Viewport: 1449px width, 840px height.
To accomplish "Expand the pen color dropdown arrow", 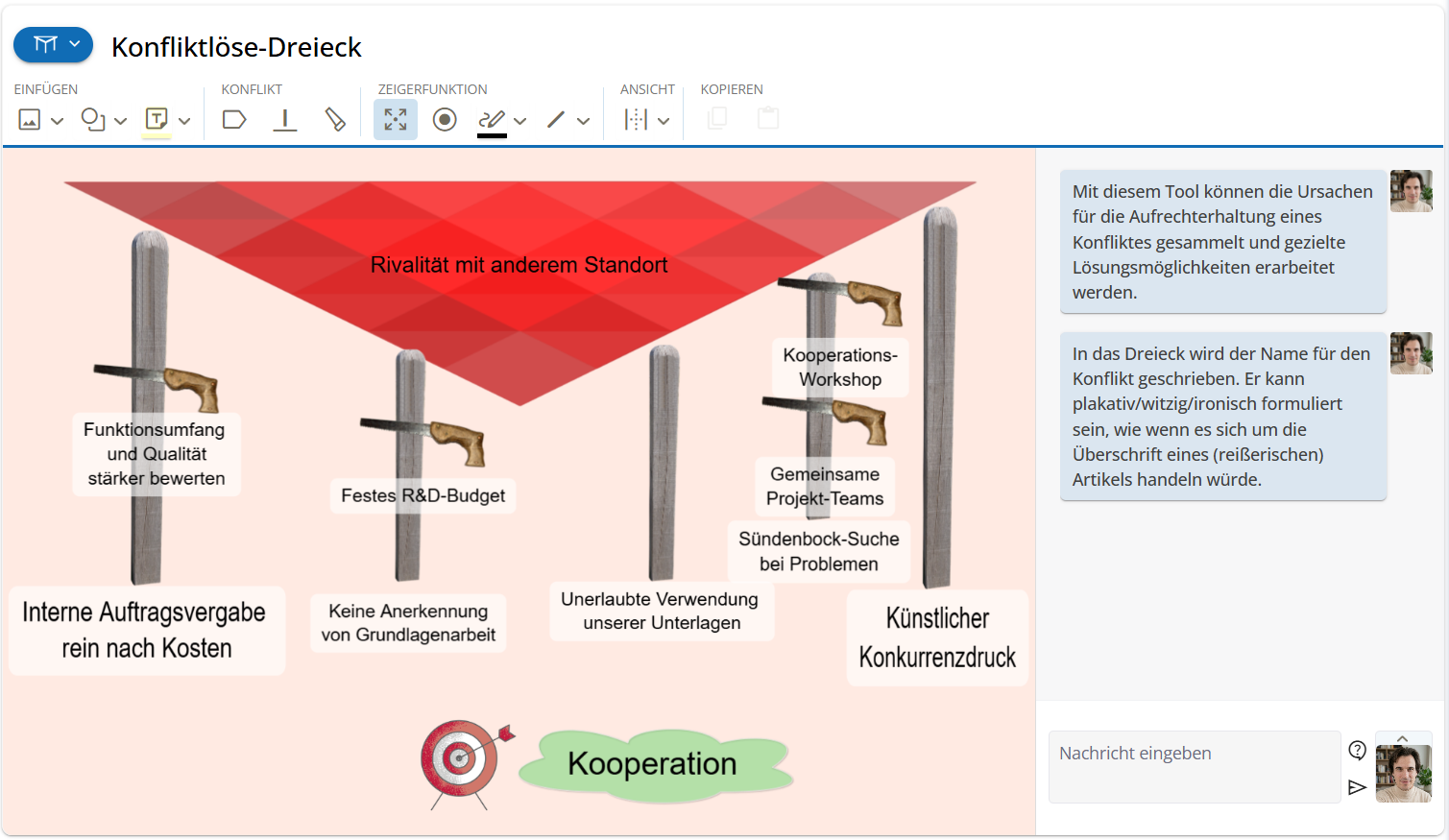I will [520, 121].
